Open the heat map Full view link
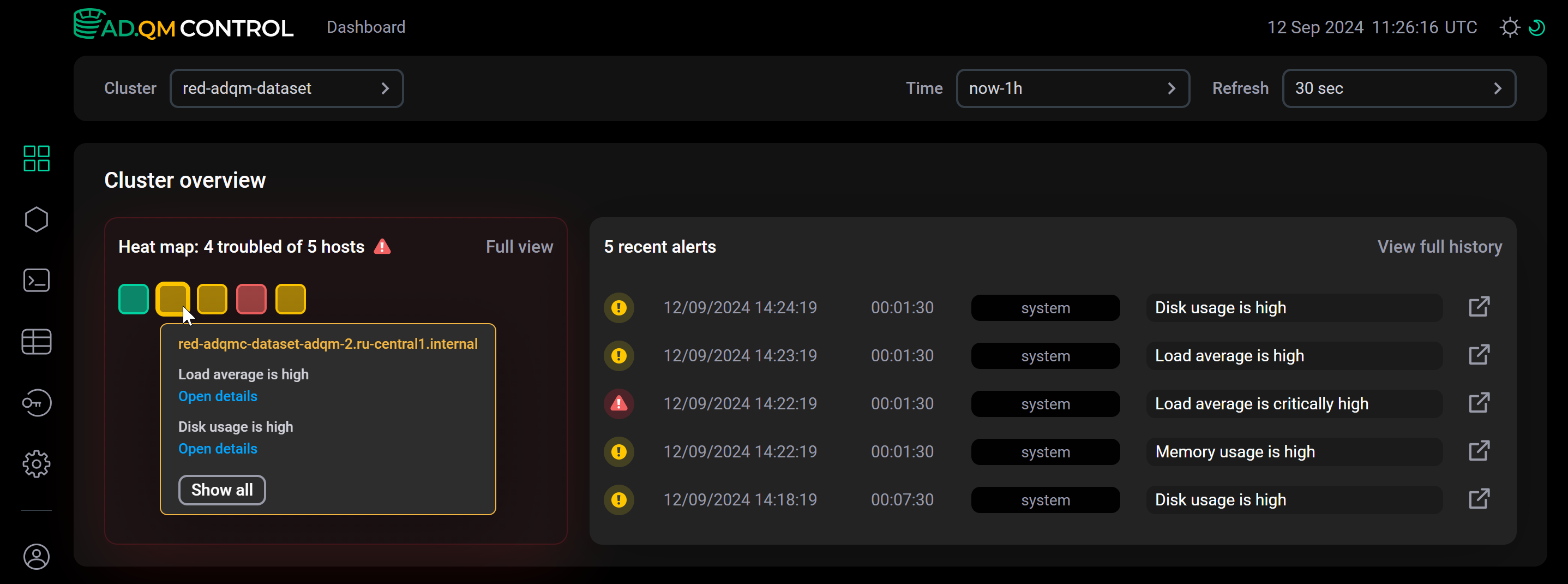This screenshot has width=1568, height=584. click(519, 247)
